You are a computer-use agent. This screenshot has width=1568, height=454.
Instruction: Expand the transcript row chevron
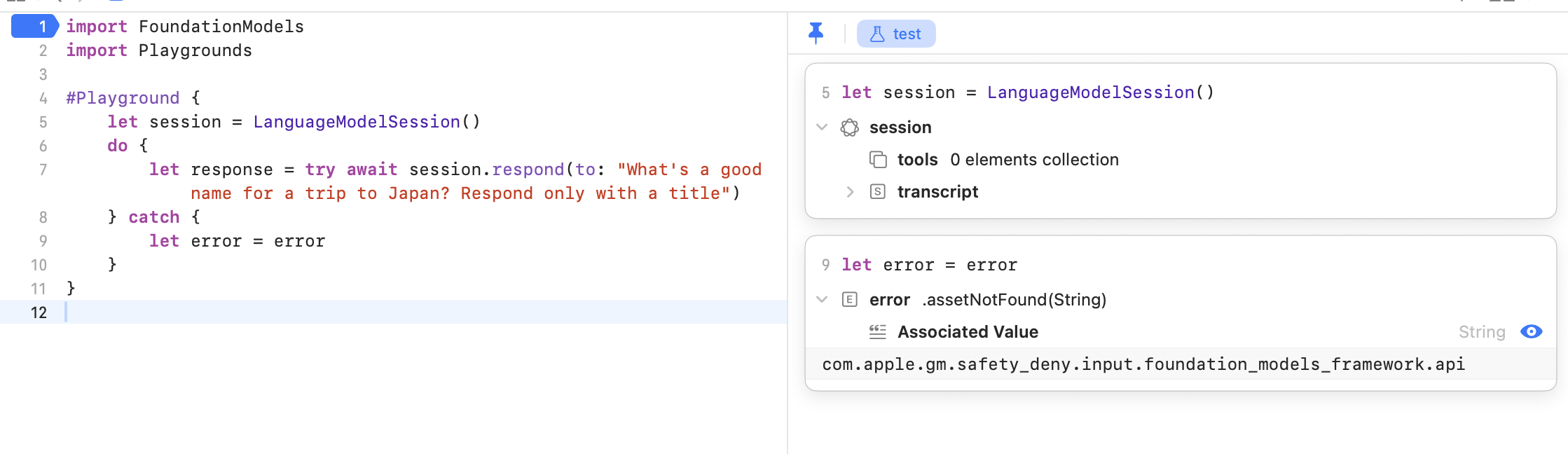850,192
